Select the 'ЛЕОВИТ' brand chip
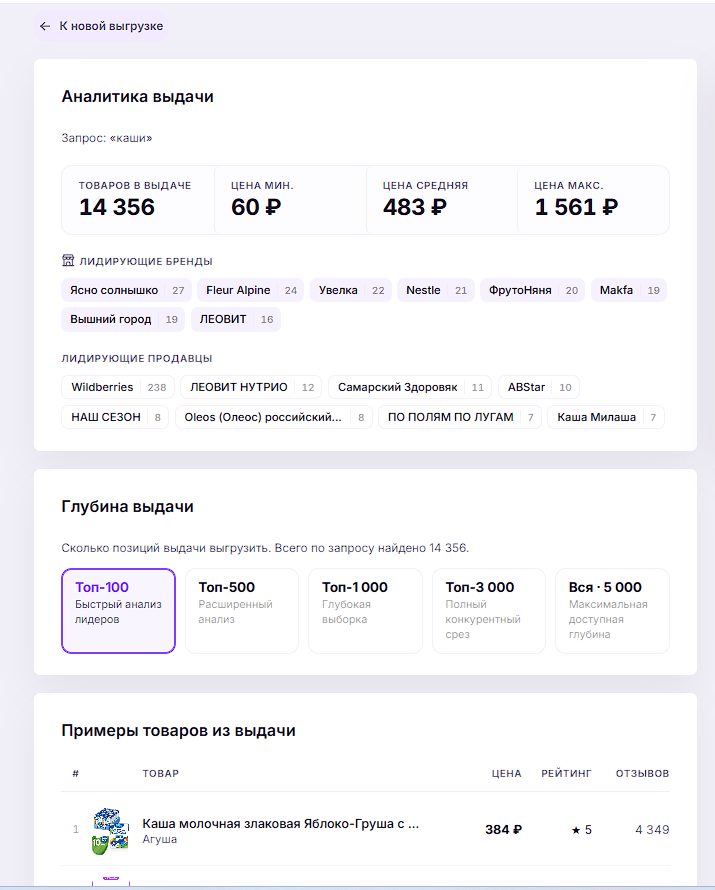 coord(235,320)
